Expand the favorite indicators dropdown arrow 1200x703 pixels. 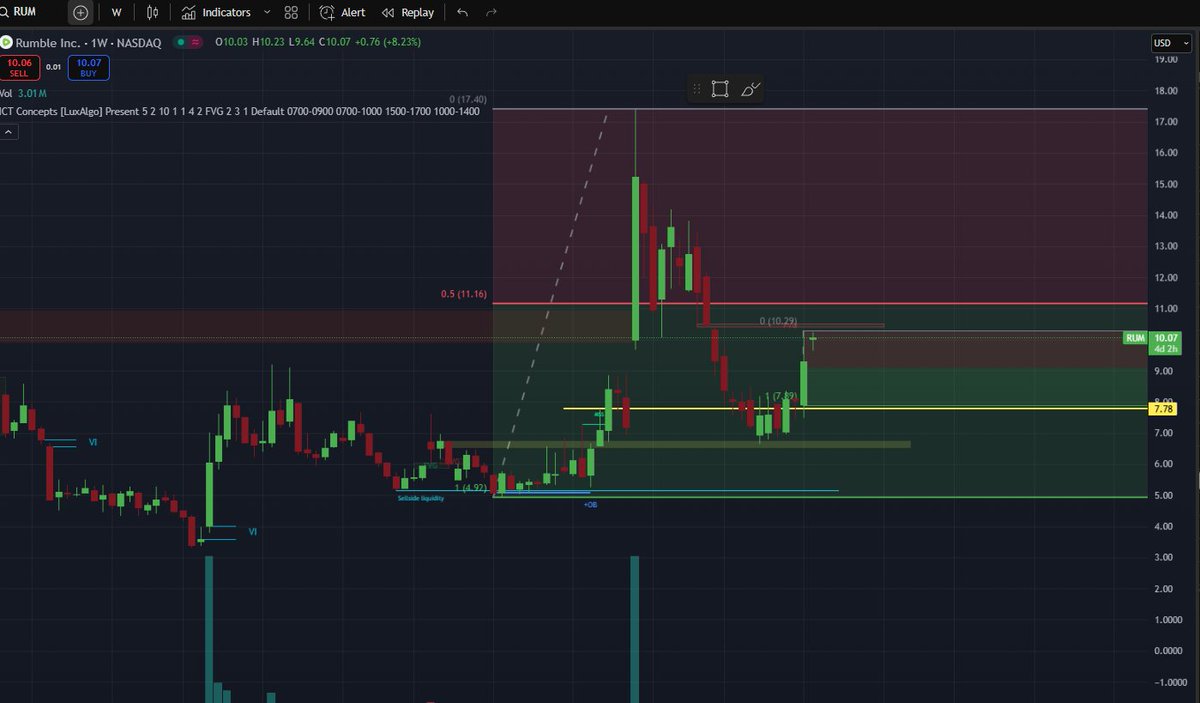(x=266, y=12)
